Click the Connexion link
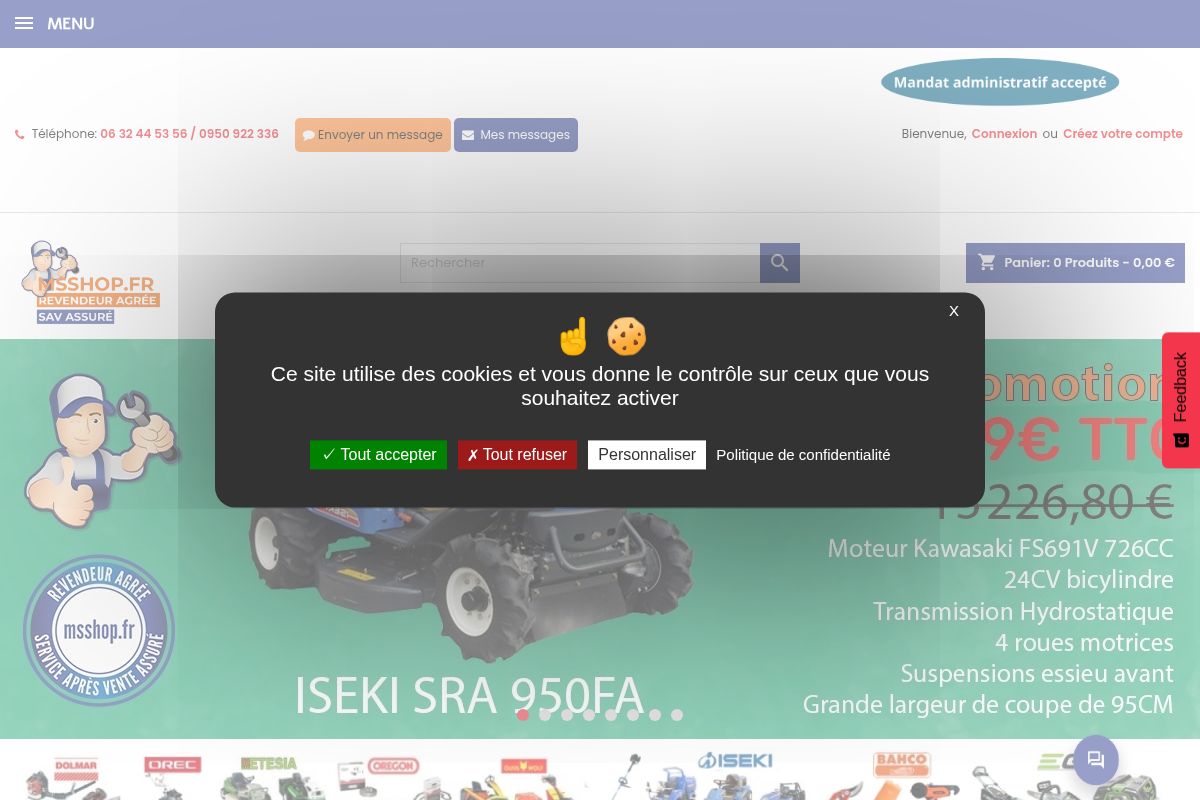 [x=1003, y=134]
